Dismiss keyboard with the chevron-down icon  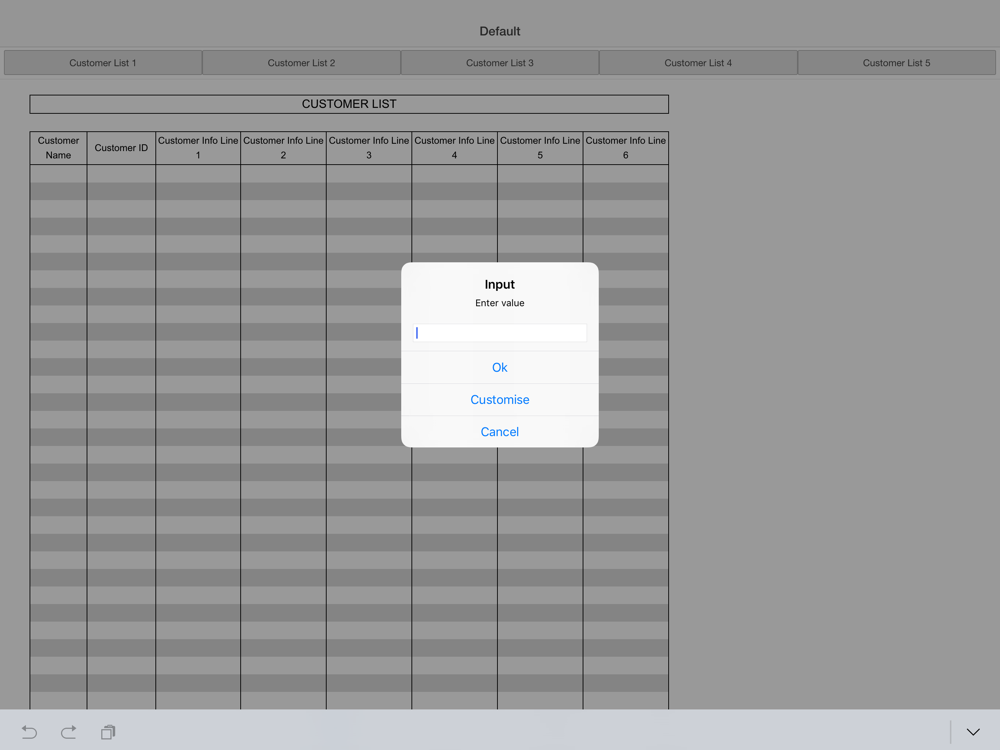coord(973,732)
